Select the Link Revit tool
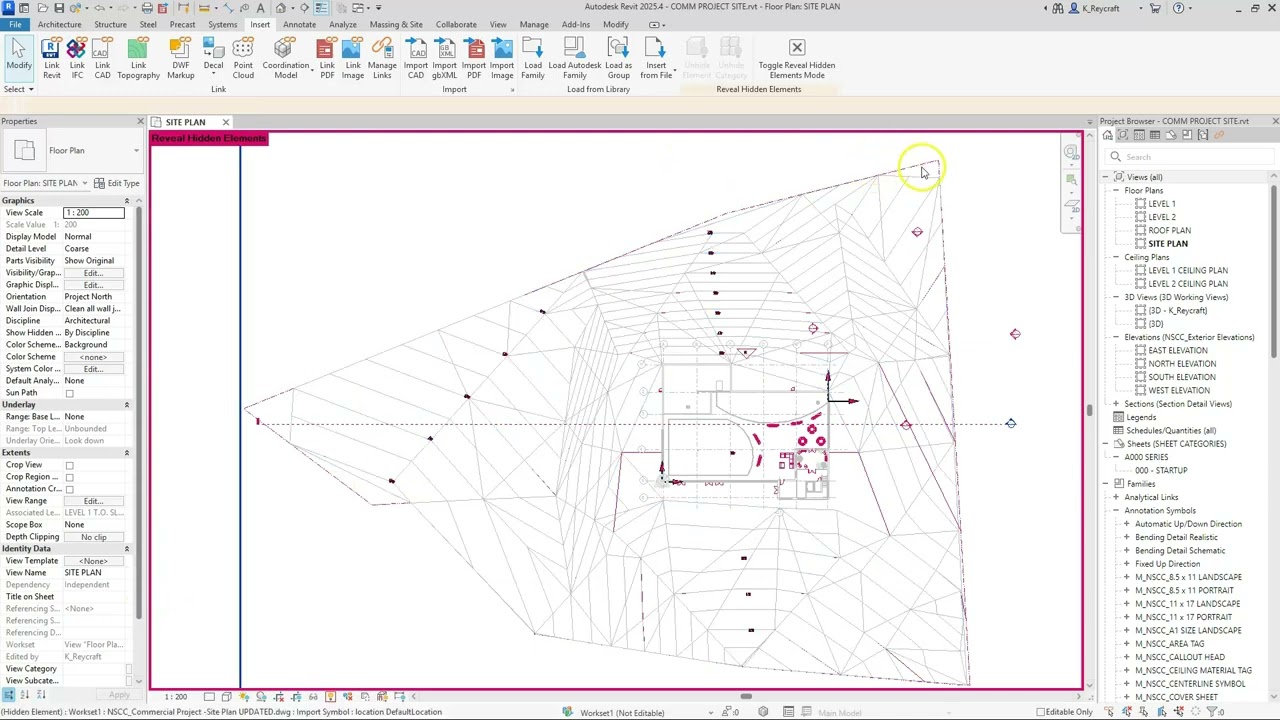The height and width of the screenshot is (720, 1280). pyautogui.click(x=51, y=58)
